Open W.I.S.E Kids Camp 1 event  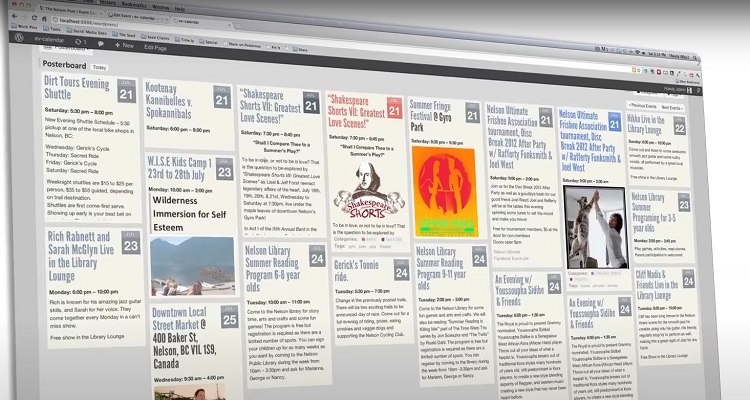click(179, 167)
